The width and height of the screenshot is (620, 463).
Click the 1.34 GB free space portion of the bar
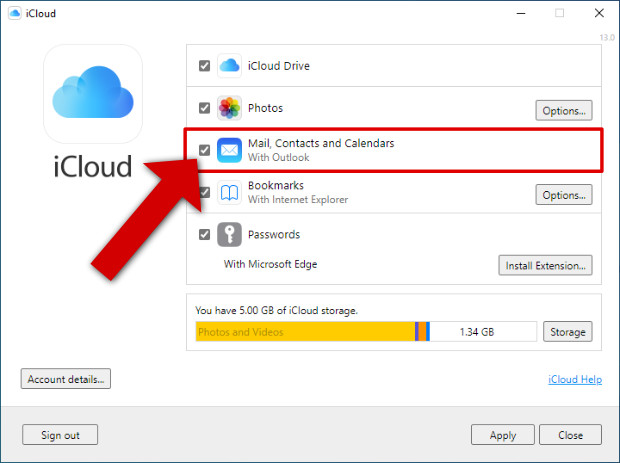[483, 332]
